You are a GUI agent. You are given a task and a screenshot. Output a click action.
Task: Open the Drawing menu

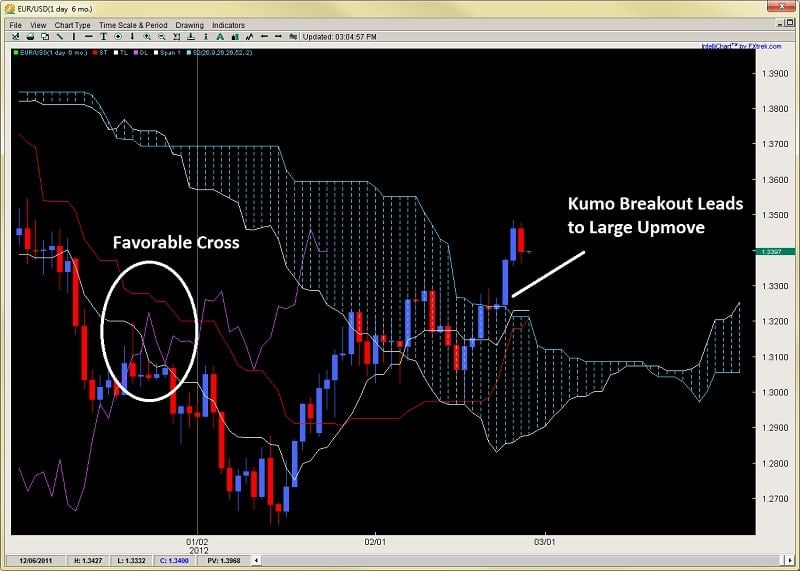pyautogui.click(x=189, y=25)
